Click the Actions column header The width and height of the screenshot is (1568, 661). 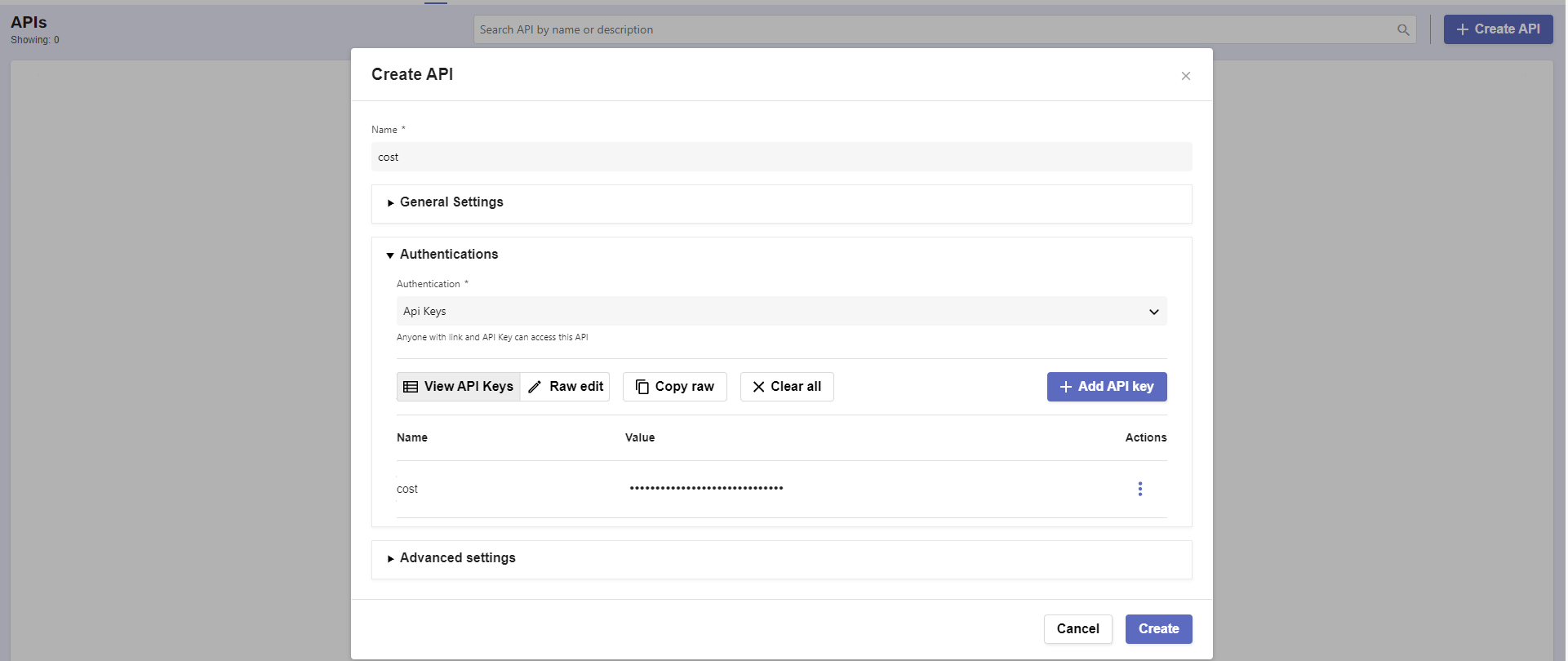(x=1145, y=438)
